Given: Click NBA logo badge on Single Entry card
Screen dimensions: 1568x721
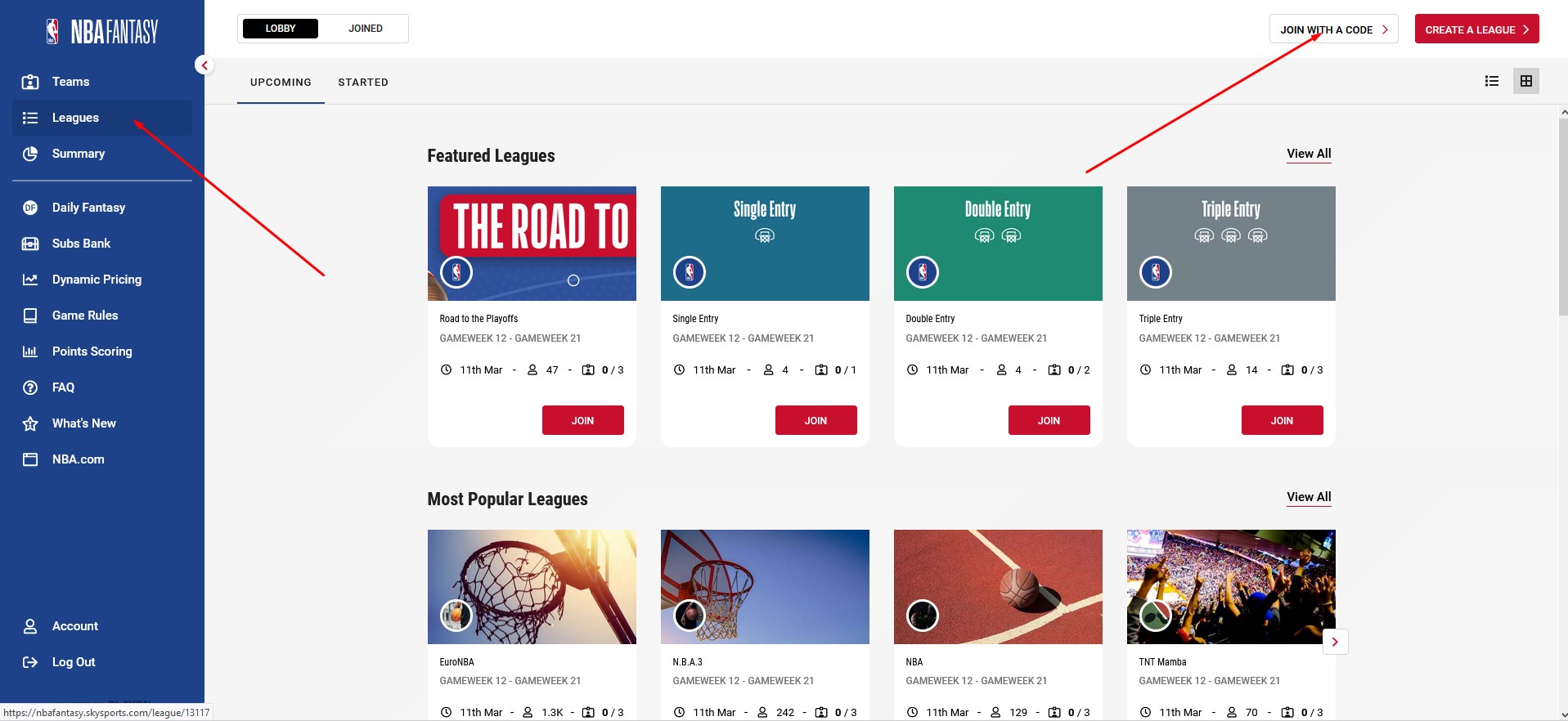Looking at the screenshot, I should coord(690,272).
